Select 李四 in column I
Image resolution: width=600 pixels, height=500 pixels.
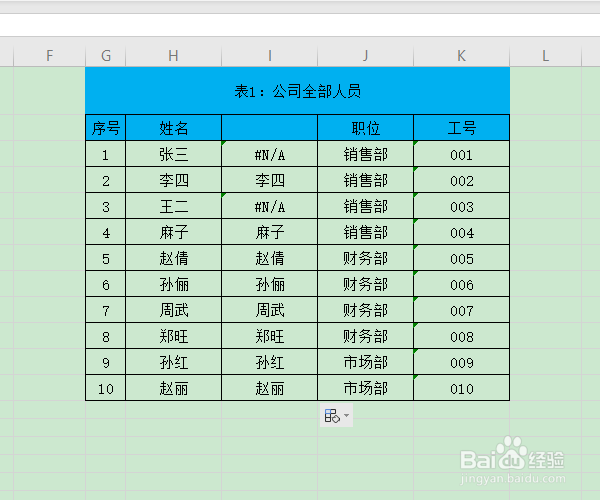(x=270, y=180)
